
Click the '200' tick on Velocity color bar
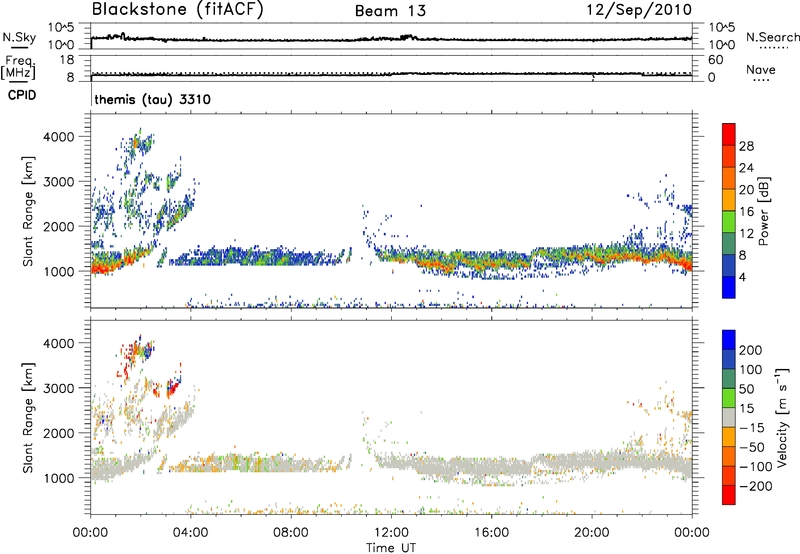coord(751,350)
